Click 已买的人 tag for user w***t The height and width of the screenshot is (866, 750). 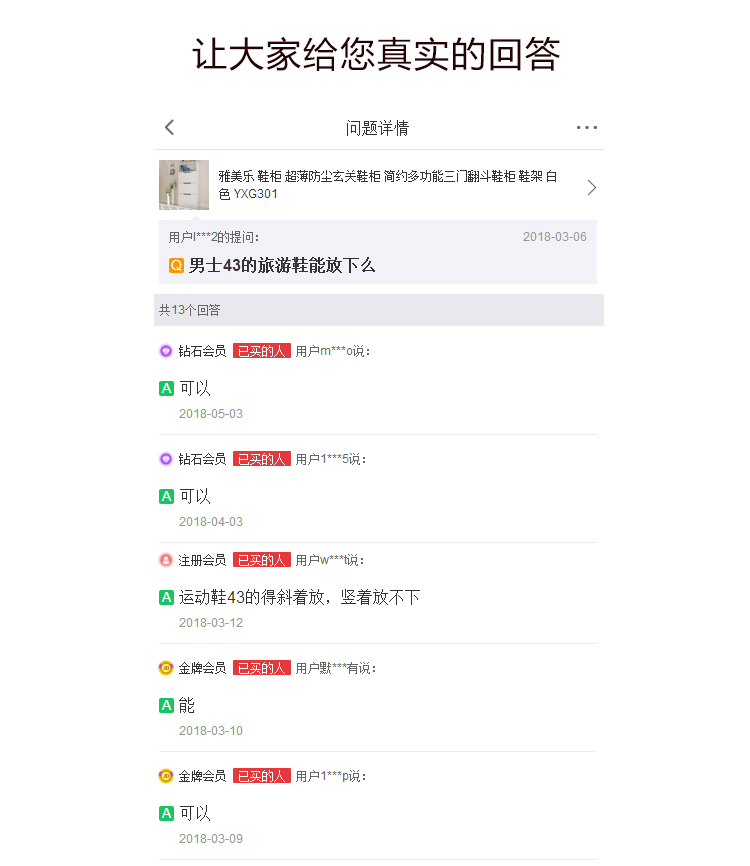coord(262,560)
